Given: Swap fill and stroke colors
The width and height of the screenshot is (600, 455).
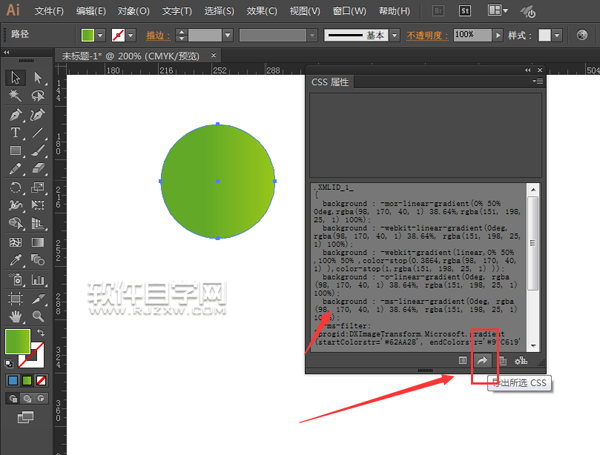Looking at the screenshot, I should pos(41,332).
